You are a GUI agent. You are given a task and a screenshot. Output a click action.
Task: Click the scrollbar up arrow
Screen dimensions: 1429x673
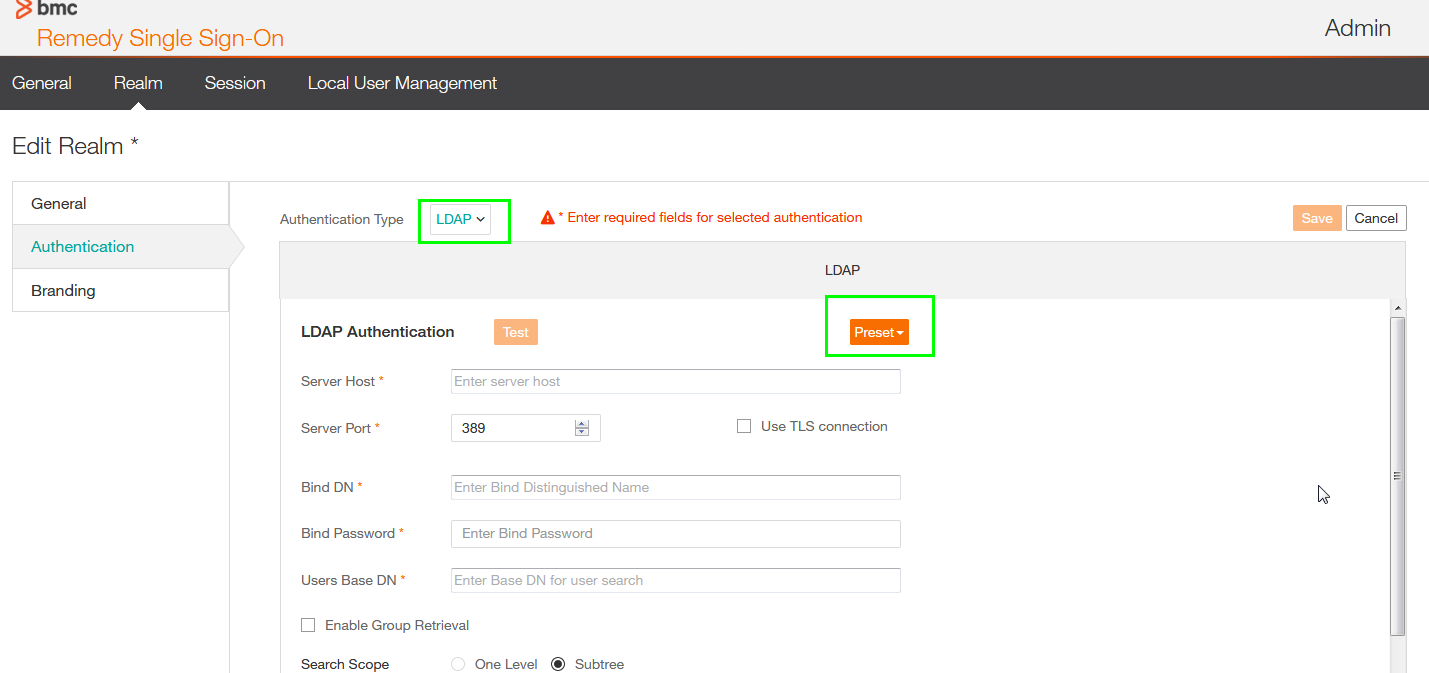point(1398,308)
